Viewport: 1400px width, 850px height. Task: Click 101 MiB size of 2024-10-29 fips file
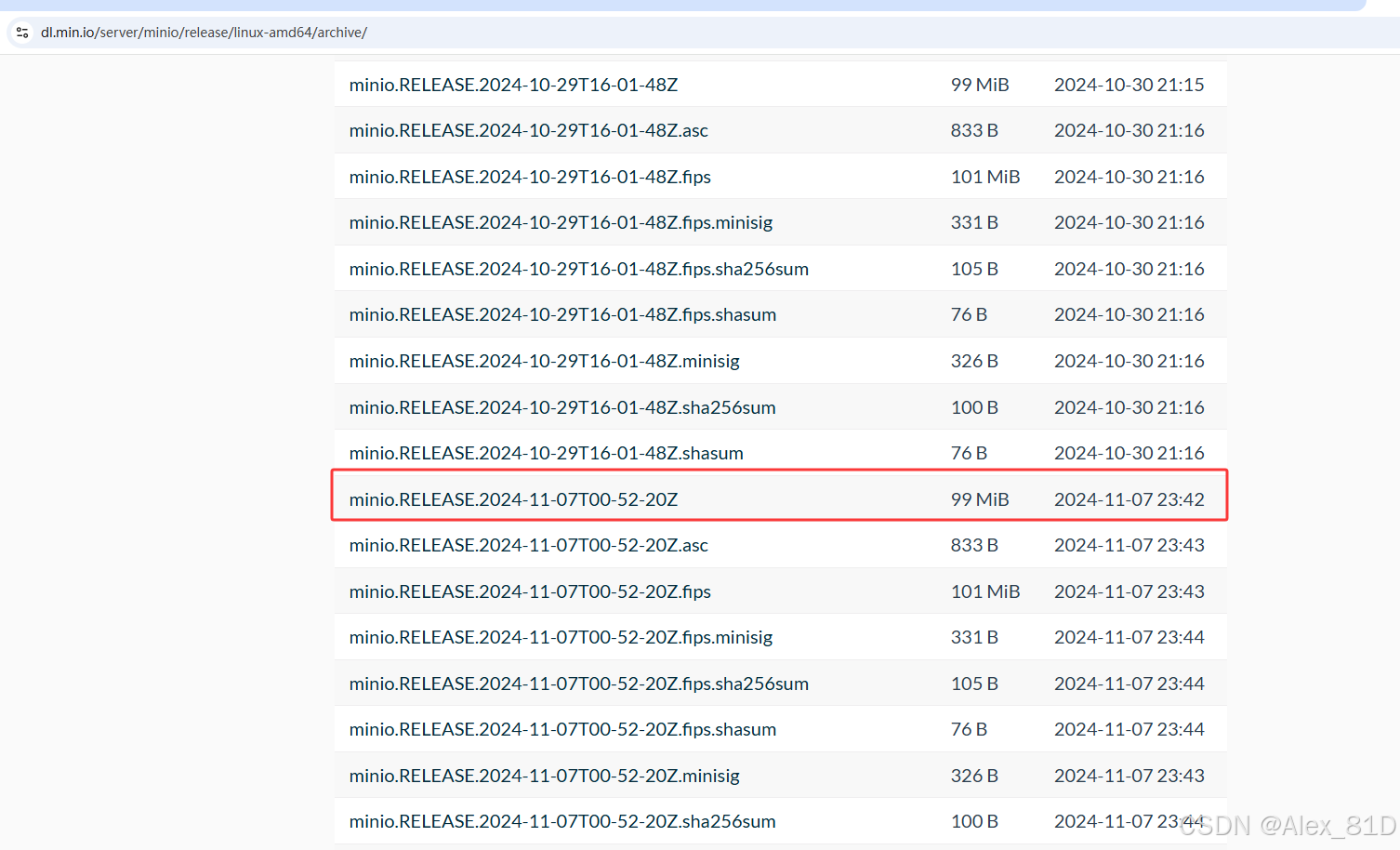(985, 177)
